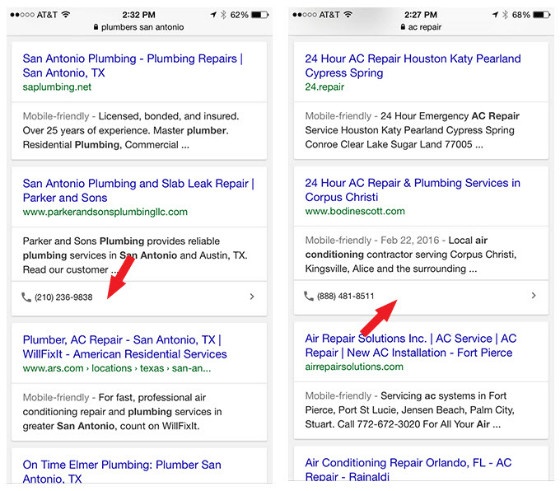Screen dimensions: 560x491
Task: Tap the plumbers san antonio address bar
Action: [x=139, y=27]
